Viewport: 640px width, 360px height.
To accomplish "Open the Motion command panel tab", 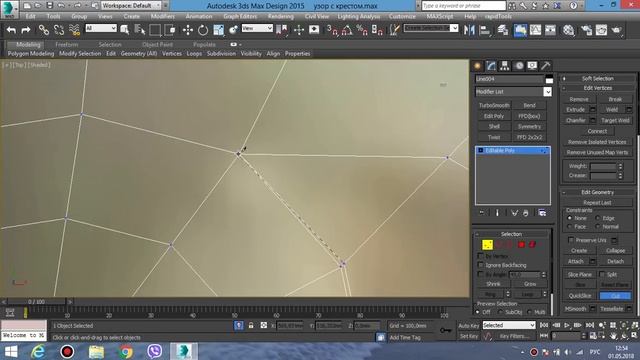I will pos(519,66).
